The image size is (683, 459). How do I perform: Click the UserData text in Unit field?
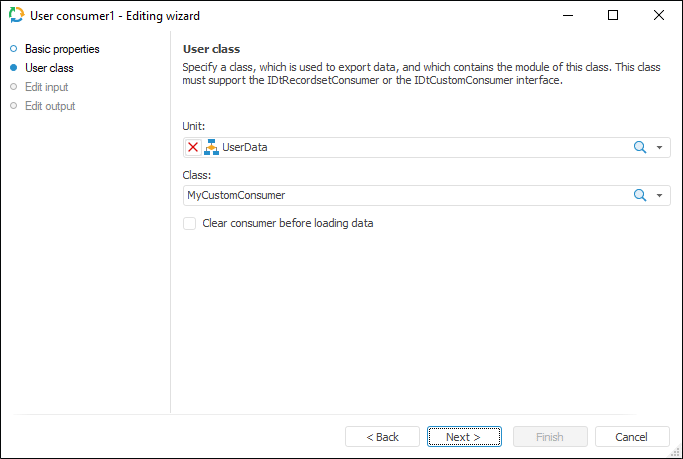(x=245, y=147)
